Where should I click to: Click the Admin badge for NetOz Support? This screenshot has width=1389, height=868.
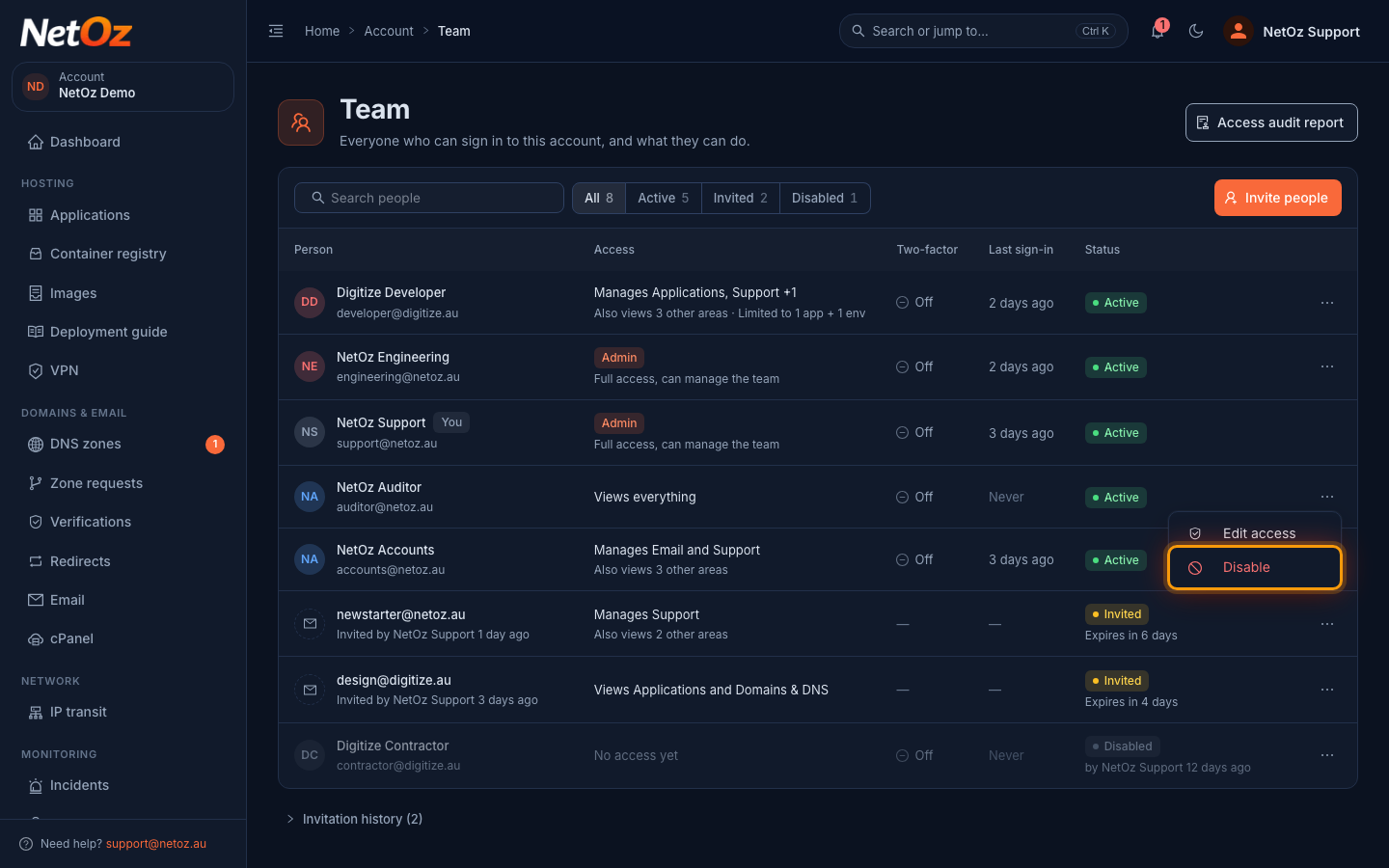[x=619, y=423]
